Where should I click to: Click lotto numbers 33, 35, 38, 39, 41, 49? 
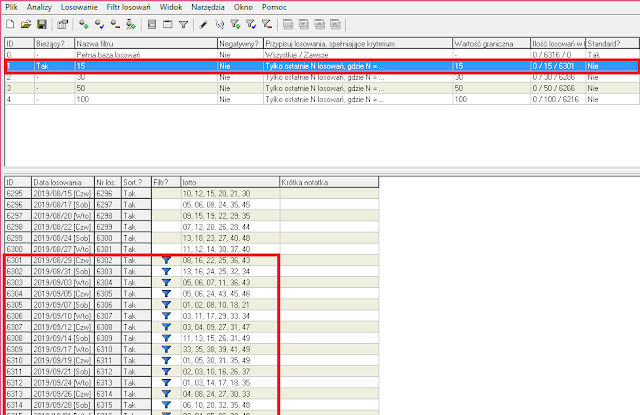(230, 349)
